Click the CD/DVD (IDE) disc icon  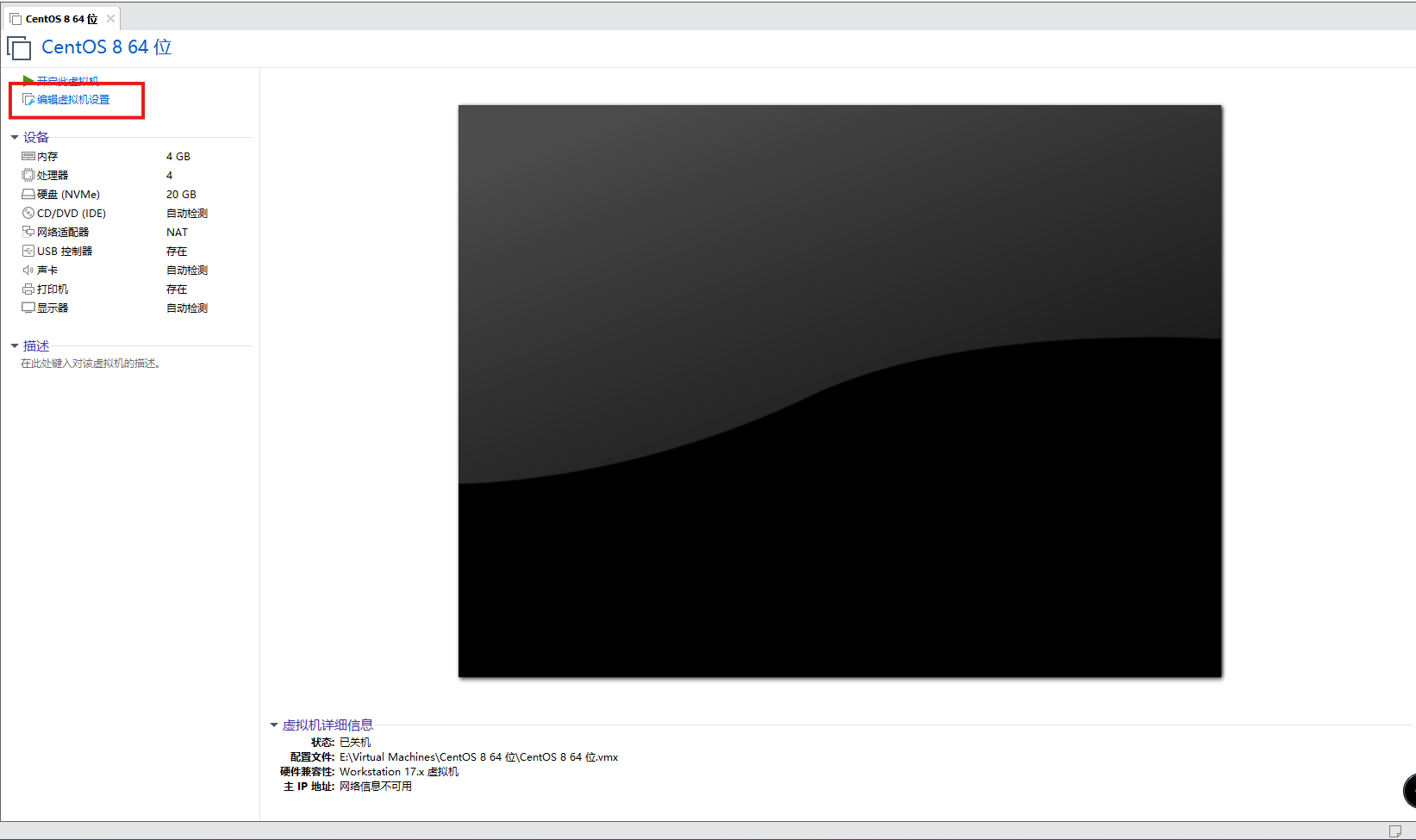[28, 214]
